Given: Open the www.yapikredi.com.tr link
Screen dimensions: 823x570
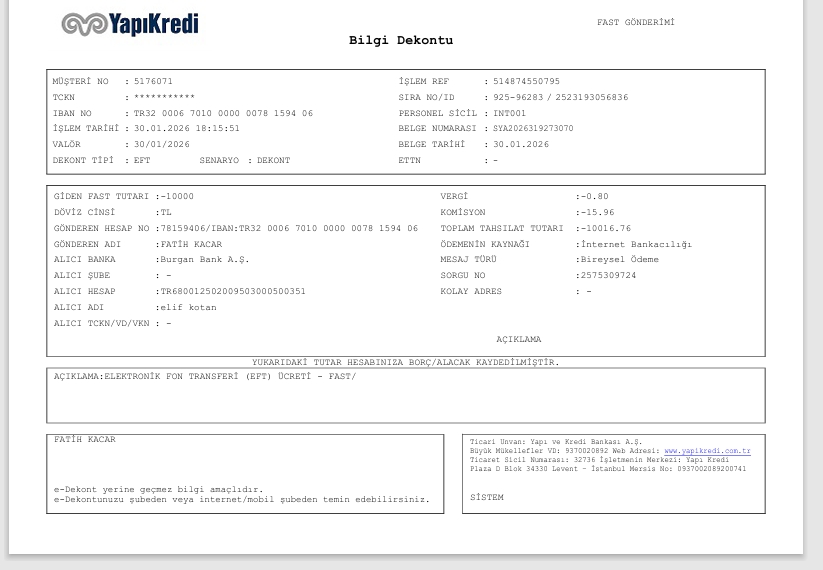Looking at the screenshot, I should point(707,451).
